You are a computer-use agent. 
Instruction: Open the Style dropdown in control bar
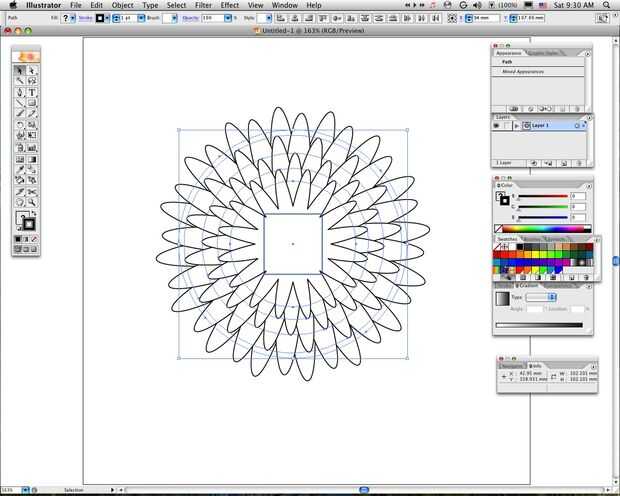point(269,18)
